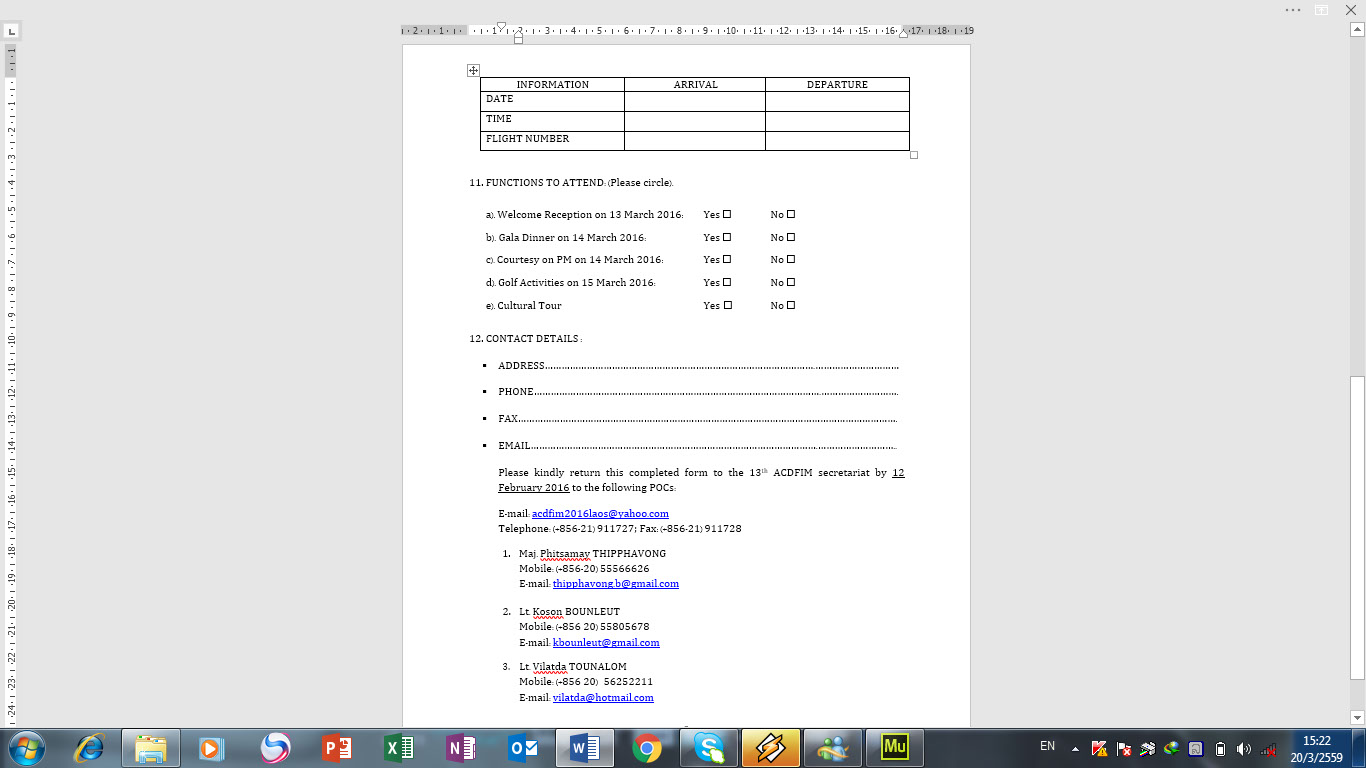Click the table move handle icon
The image size is (1366, 768).
pyautogui.click(x=474, y=70)
